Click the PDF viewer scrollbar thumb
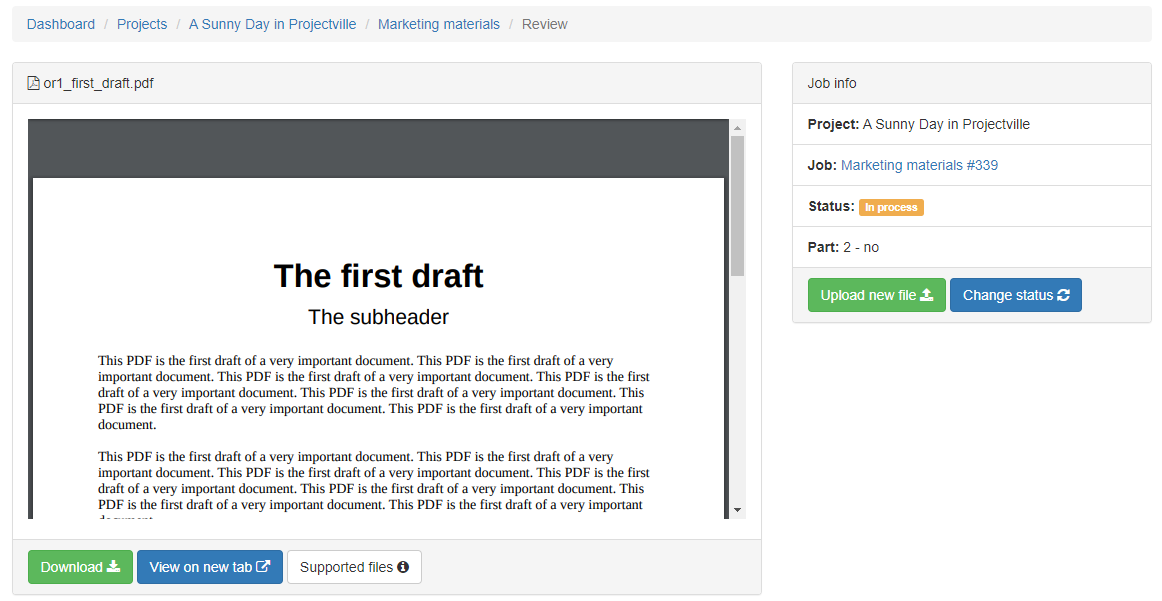Image resolution: width=1162 pixels, height=601 pixels. coord(737,206)
